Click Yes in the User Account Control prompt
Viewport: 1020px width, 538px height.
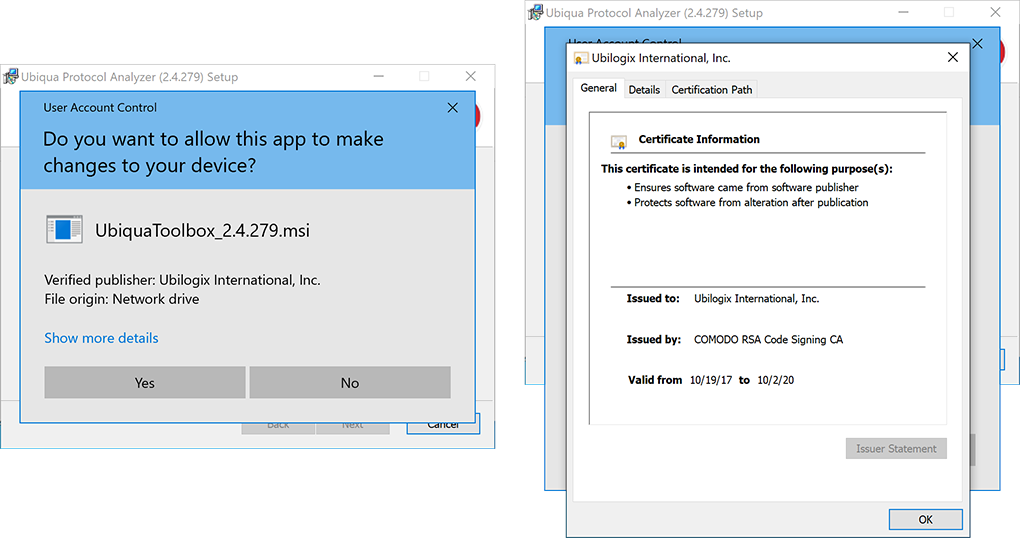coord(144,383)
